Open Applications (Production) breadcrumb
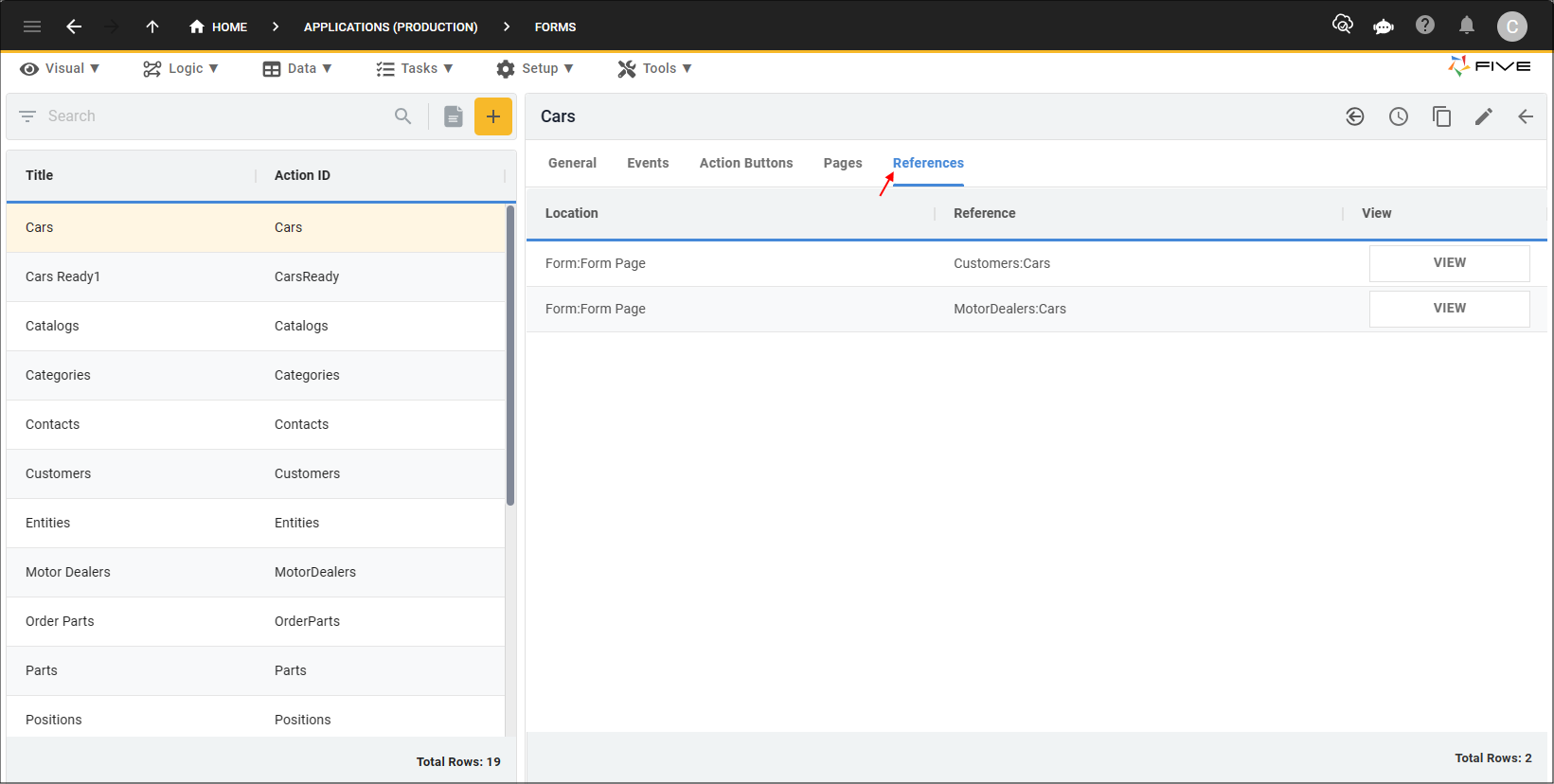Screen dimensions: 1554x784 [390, 27]
